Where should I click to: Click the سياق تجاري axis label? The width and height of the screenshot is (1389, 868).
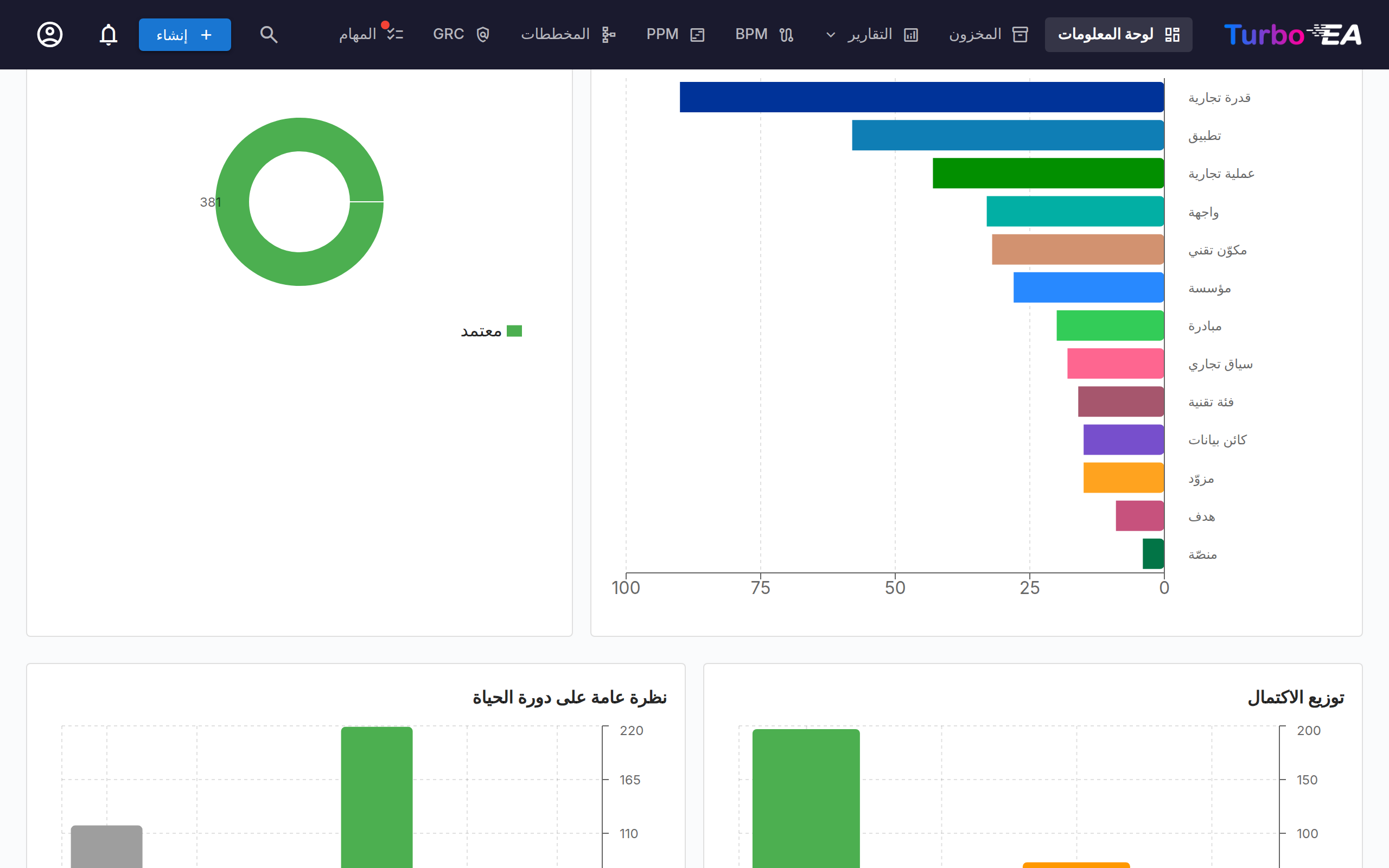coord(1220,364)
